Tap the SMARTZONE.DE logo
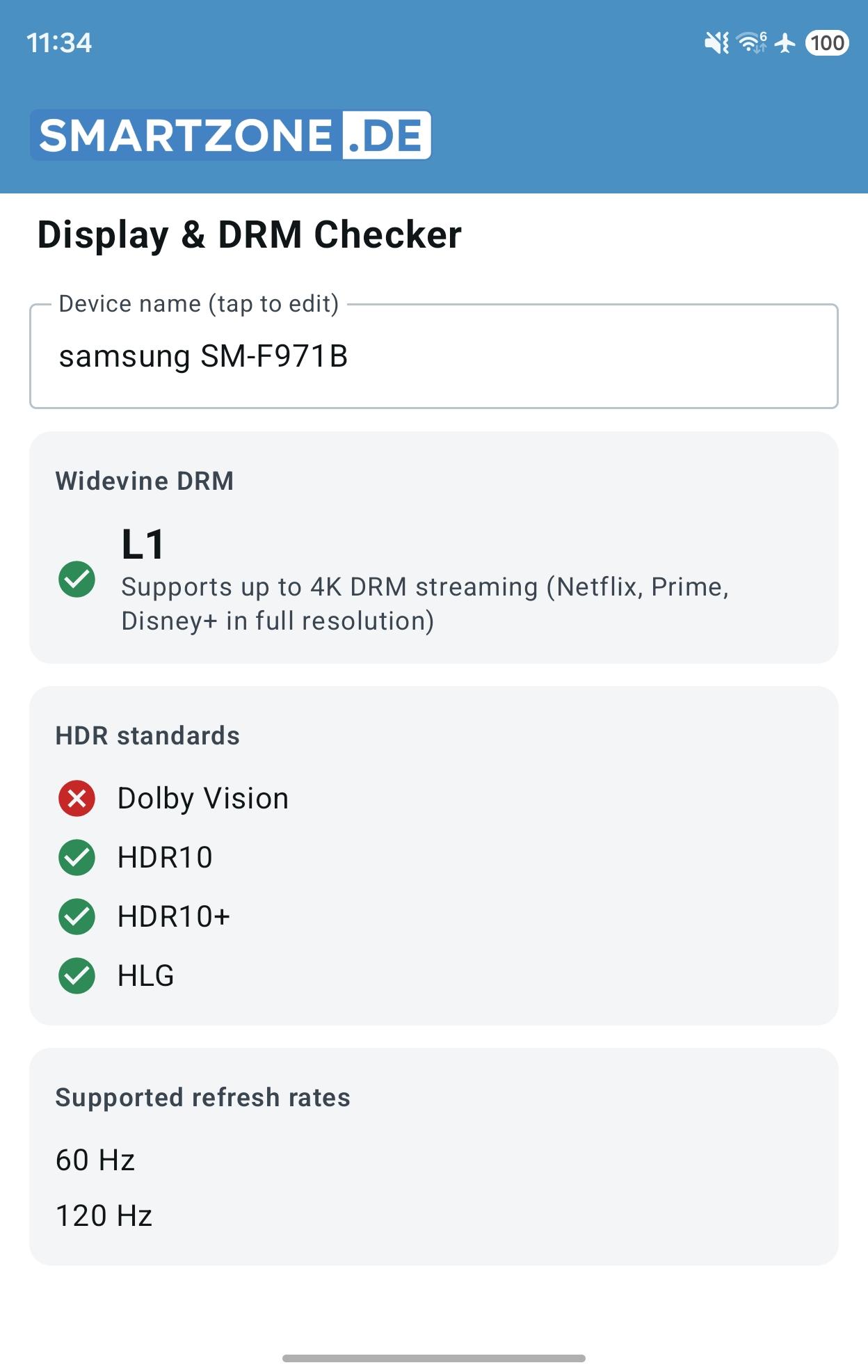 coord(230,135)
